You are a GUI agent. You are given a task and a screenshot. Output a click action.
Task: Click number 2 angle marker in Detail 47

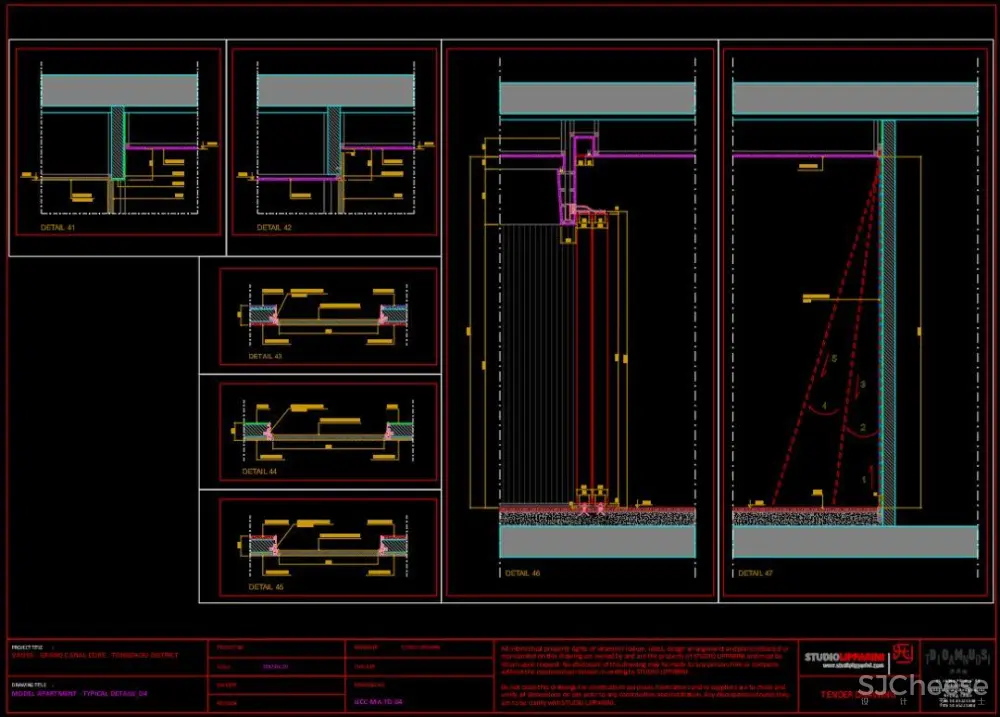[862, 428]
